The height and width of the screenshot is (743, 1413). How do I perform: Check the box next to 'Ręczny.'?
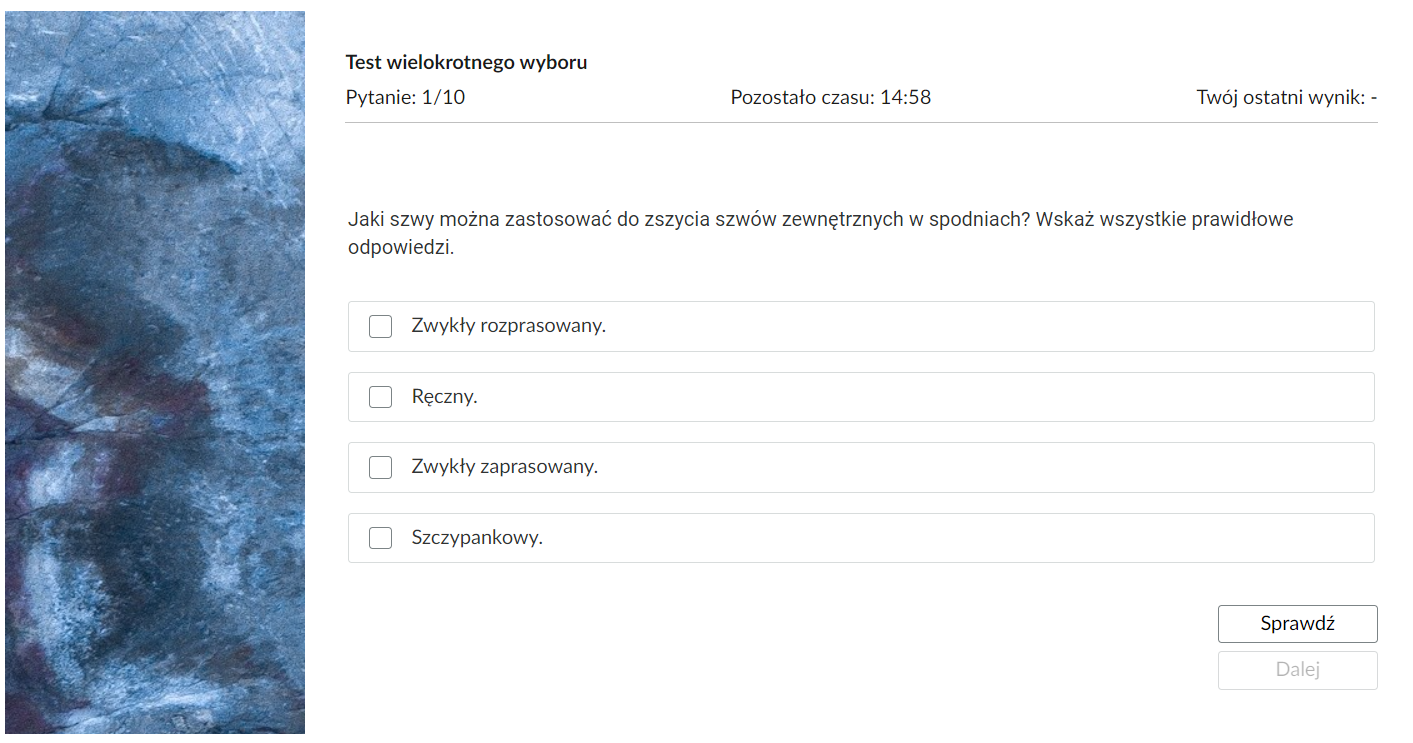(380, 397)
